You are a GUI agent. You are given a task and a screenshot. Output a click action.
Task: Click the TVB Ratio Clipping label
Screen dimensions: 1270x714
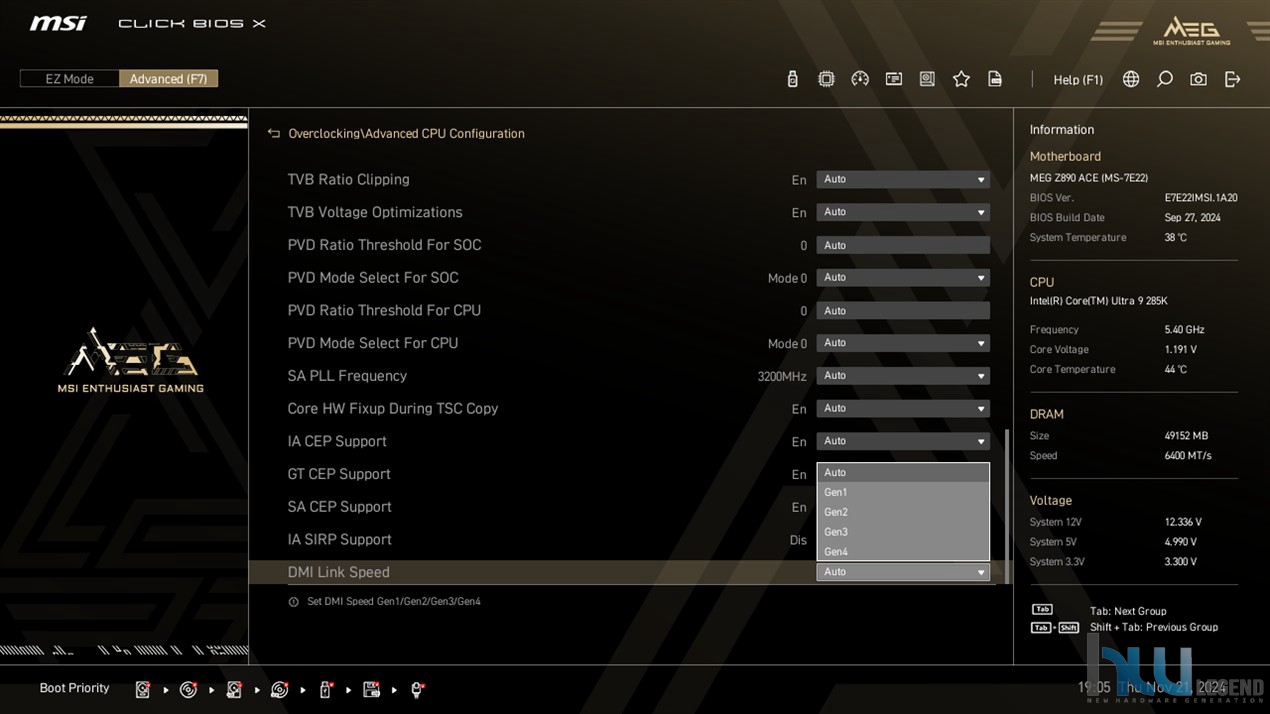(348, 180)
